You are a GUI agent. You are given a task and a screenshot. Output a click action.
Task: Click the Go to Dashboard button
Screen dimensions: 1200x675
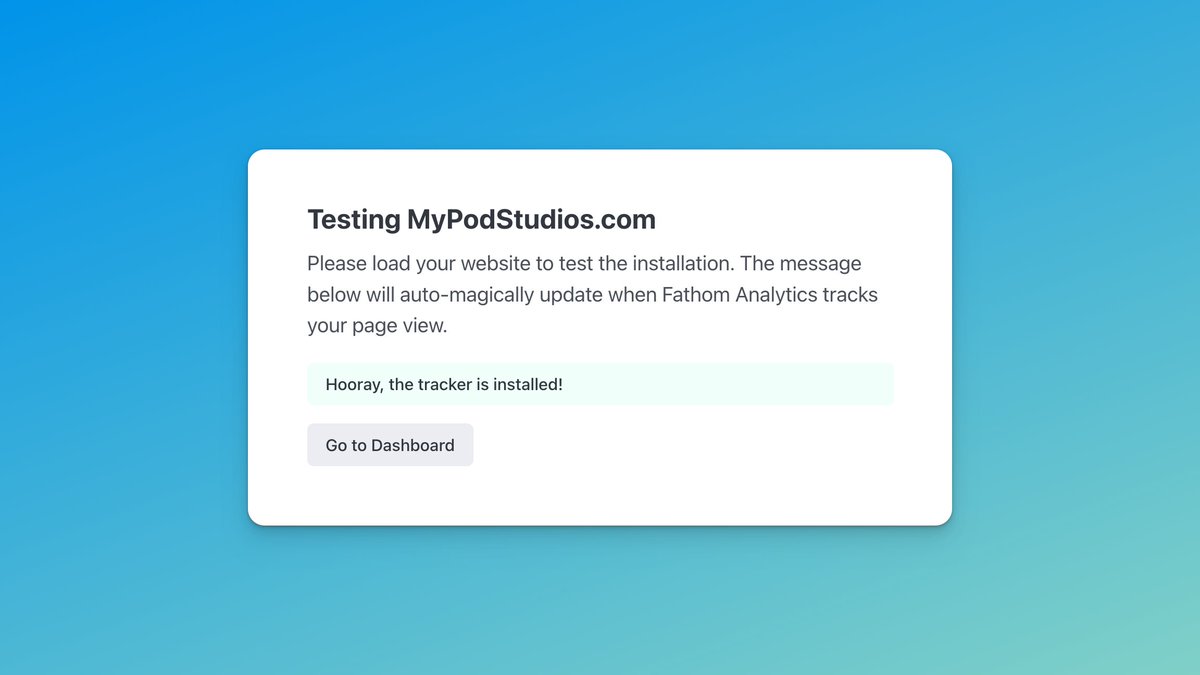point(390,445)
